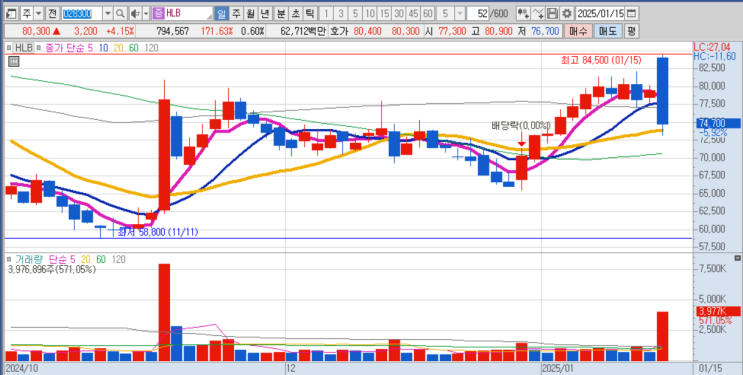
Task: Click the 거래량 volume indicator label
Action: coord(29,259)
